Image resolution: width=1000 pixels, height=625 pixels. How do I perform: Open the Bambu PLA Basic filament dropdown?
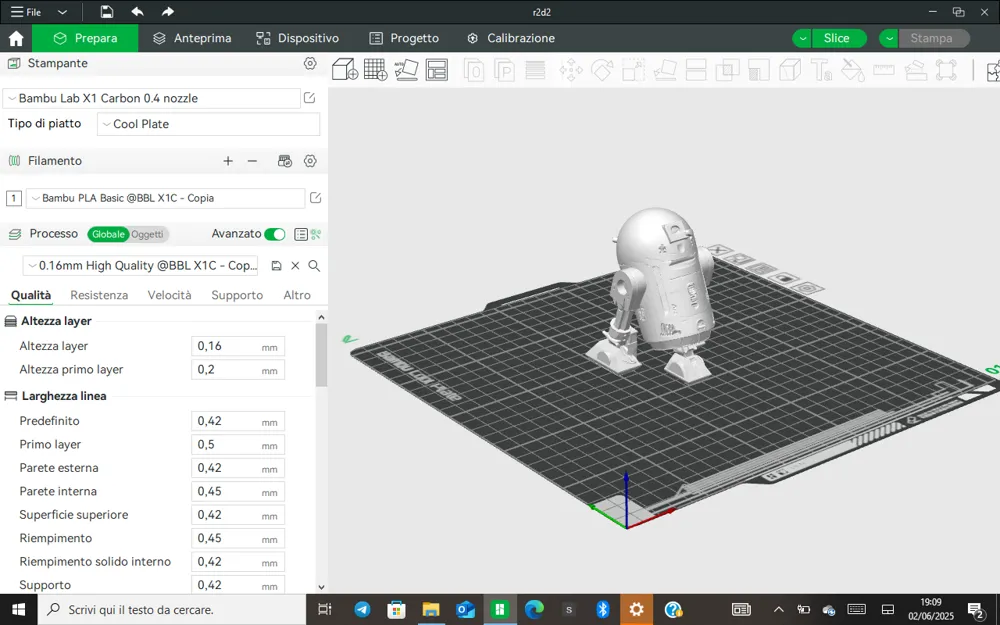point(165,198)
